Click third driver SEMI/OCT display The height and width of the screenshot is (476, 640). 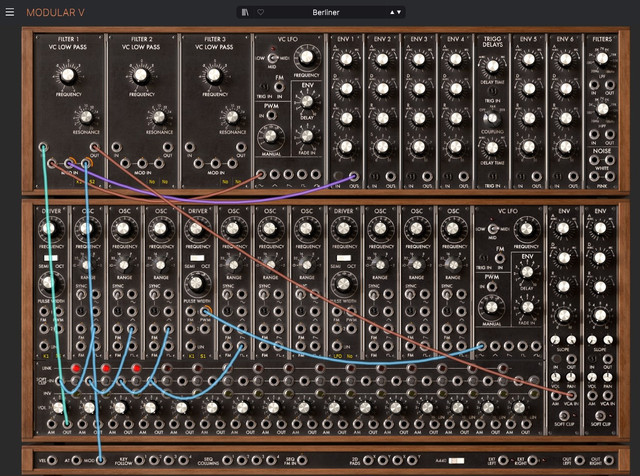344,258
